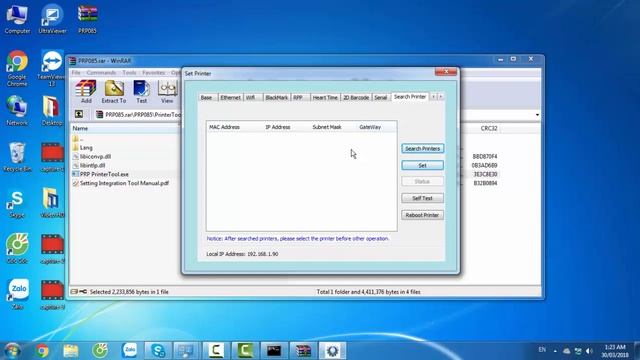The image size is (640, 360).
Task: Open the WinRAR File menu
Action: [76, 73]
